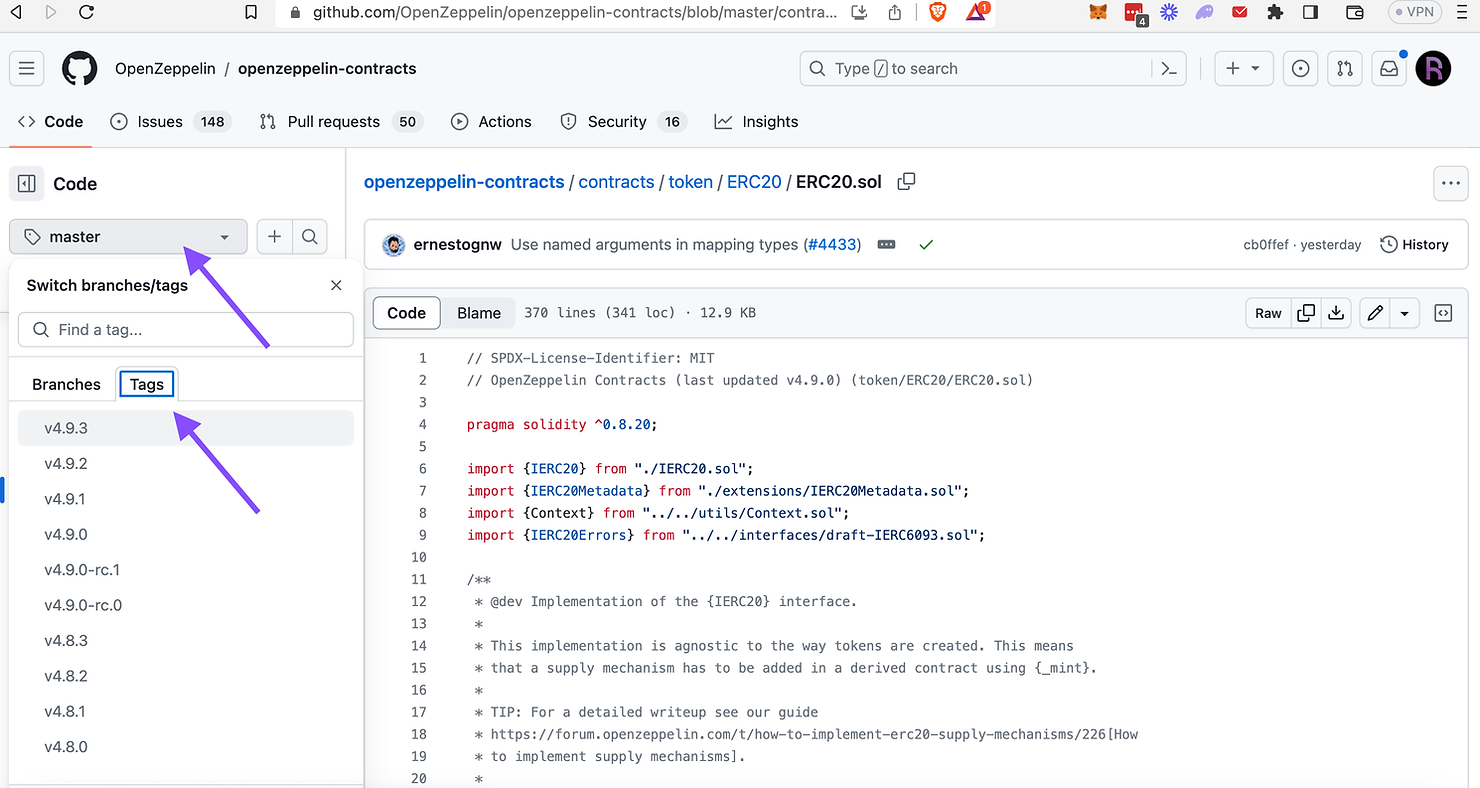Open the command palette icon in search bar
The width and height of the screenshot is (1480, 788).
(1168, 68)
